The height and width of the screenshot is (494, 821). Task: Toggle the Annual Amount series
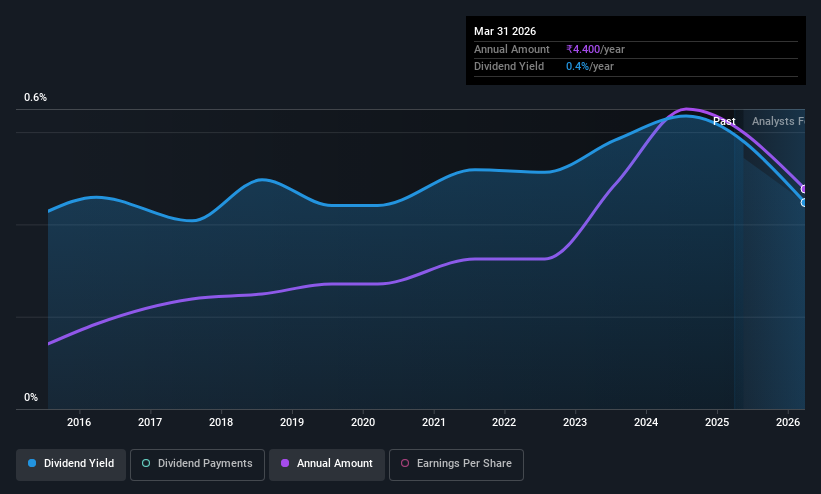click(x=327, y=464)
